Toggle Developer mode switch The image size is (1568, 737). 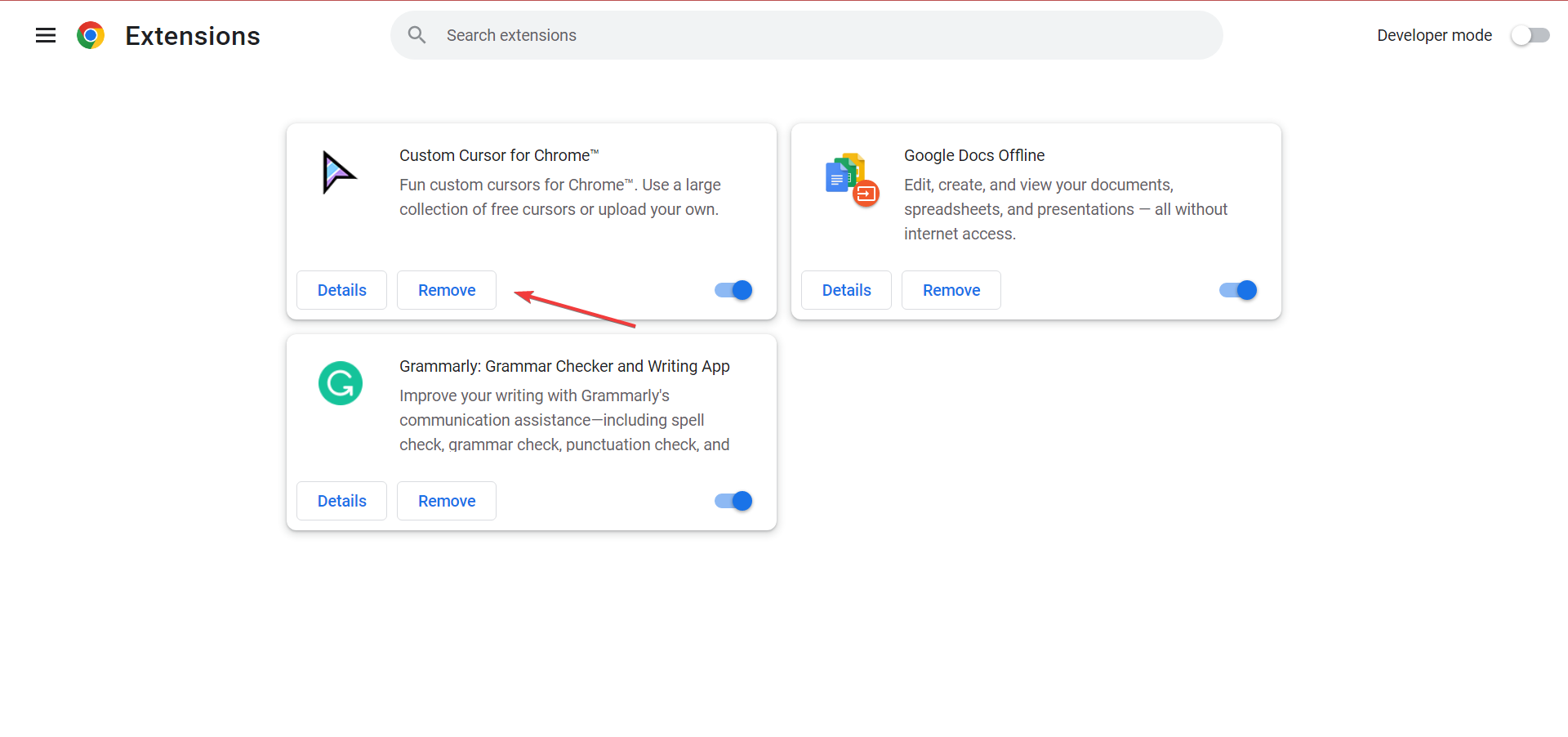1530,35
